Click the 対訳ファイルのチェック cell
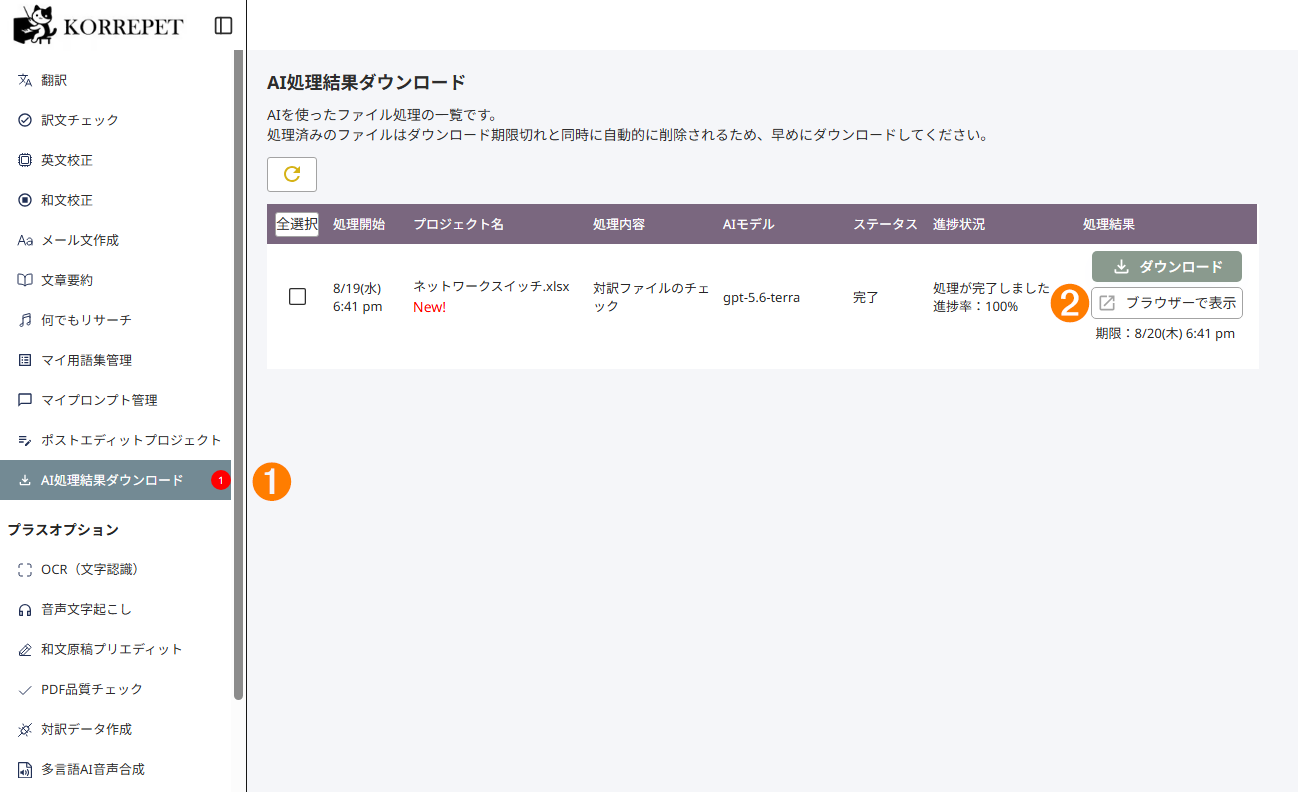The height and width of the screenshot is (792, 1298). [x=651, y=297]
